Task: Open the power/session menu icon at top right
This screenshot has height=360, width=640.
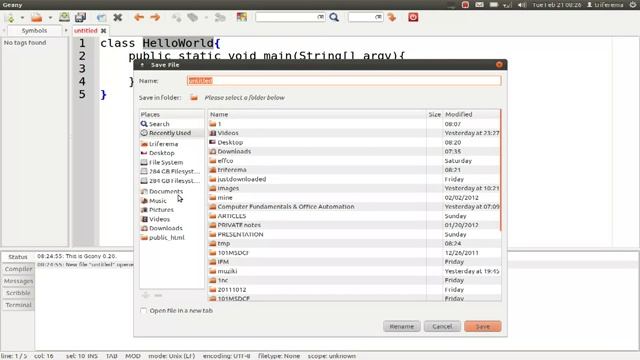Action: pos(633,5)
